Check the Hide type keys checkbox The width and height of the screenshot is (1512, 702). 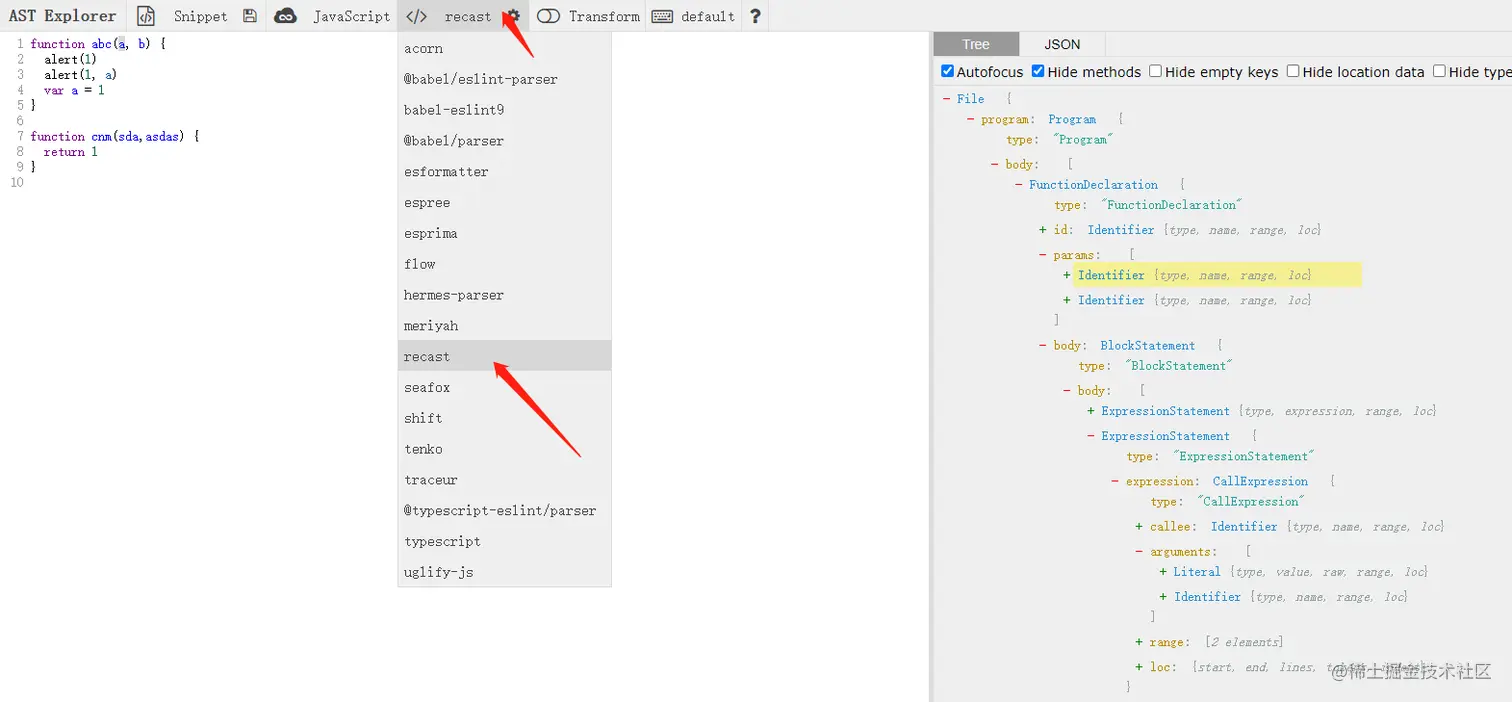click(1439, 71)
